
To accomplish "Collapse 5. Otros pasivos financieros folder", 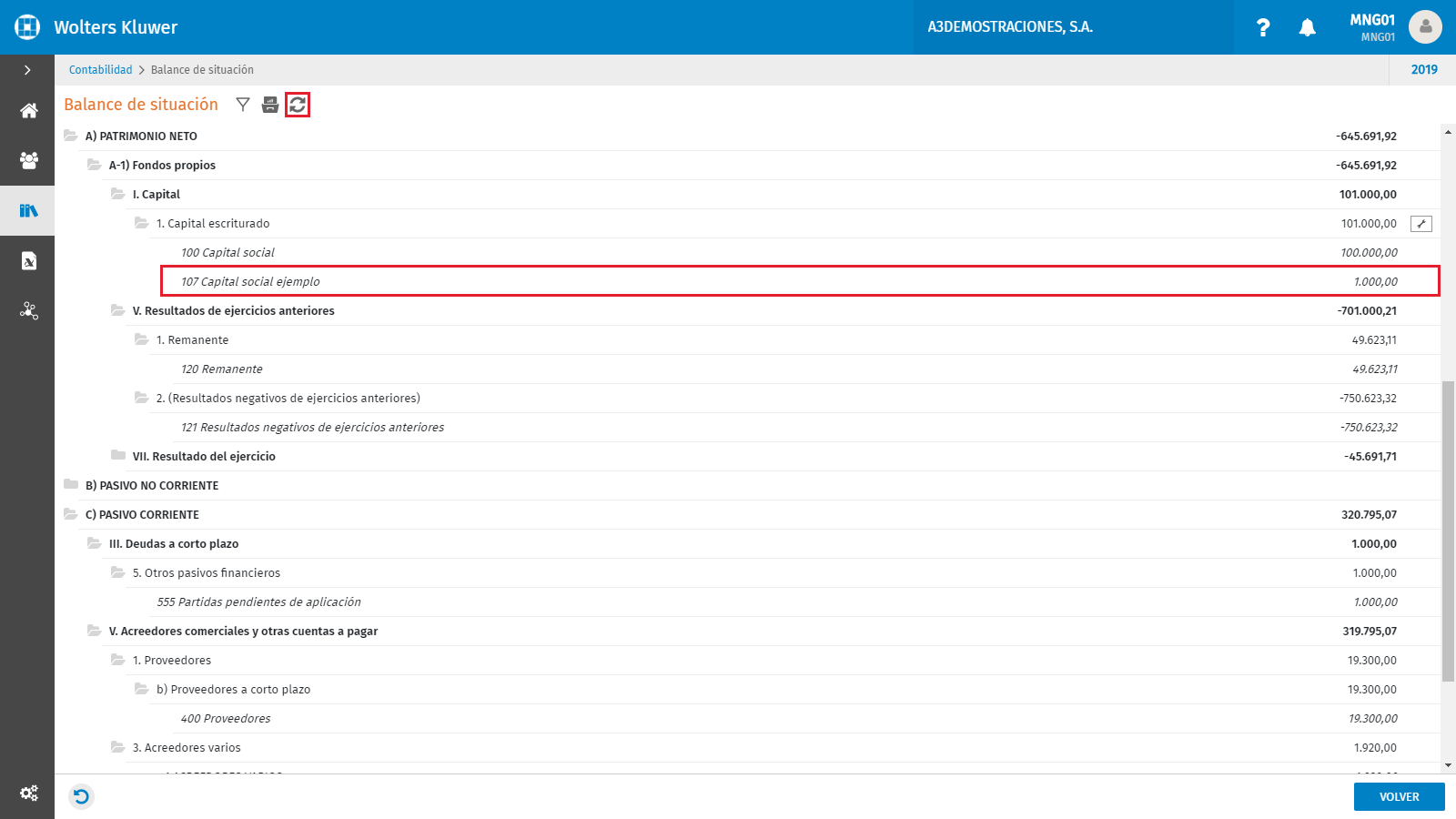I will coord(118,572).
